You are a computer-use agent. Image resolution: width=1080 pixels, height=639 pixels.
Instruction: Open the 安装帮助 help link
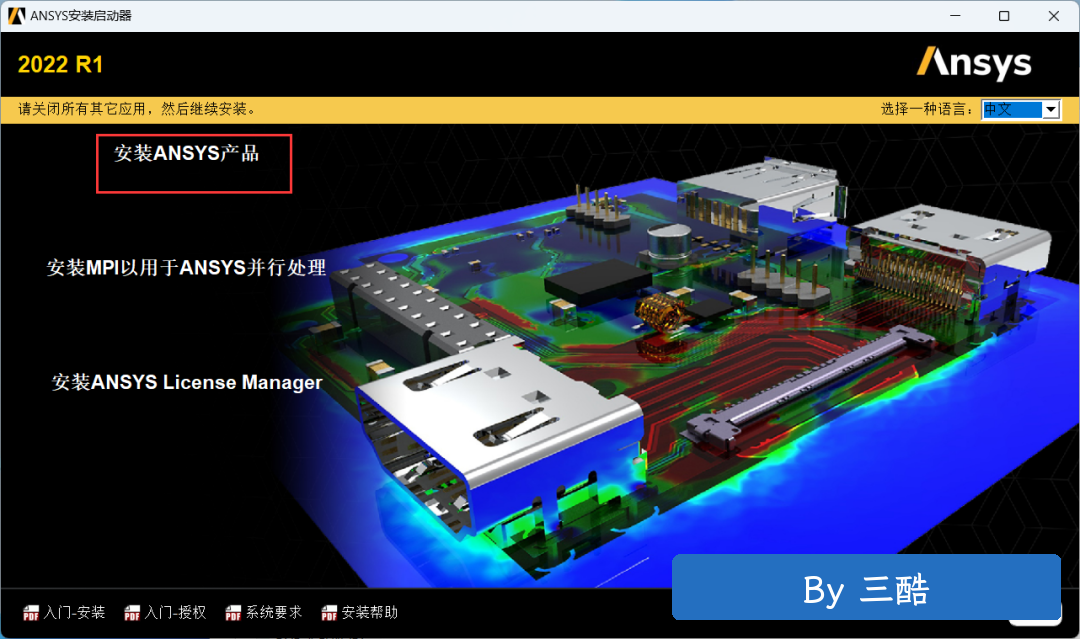coord(369,612)
